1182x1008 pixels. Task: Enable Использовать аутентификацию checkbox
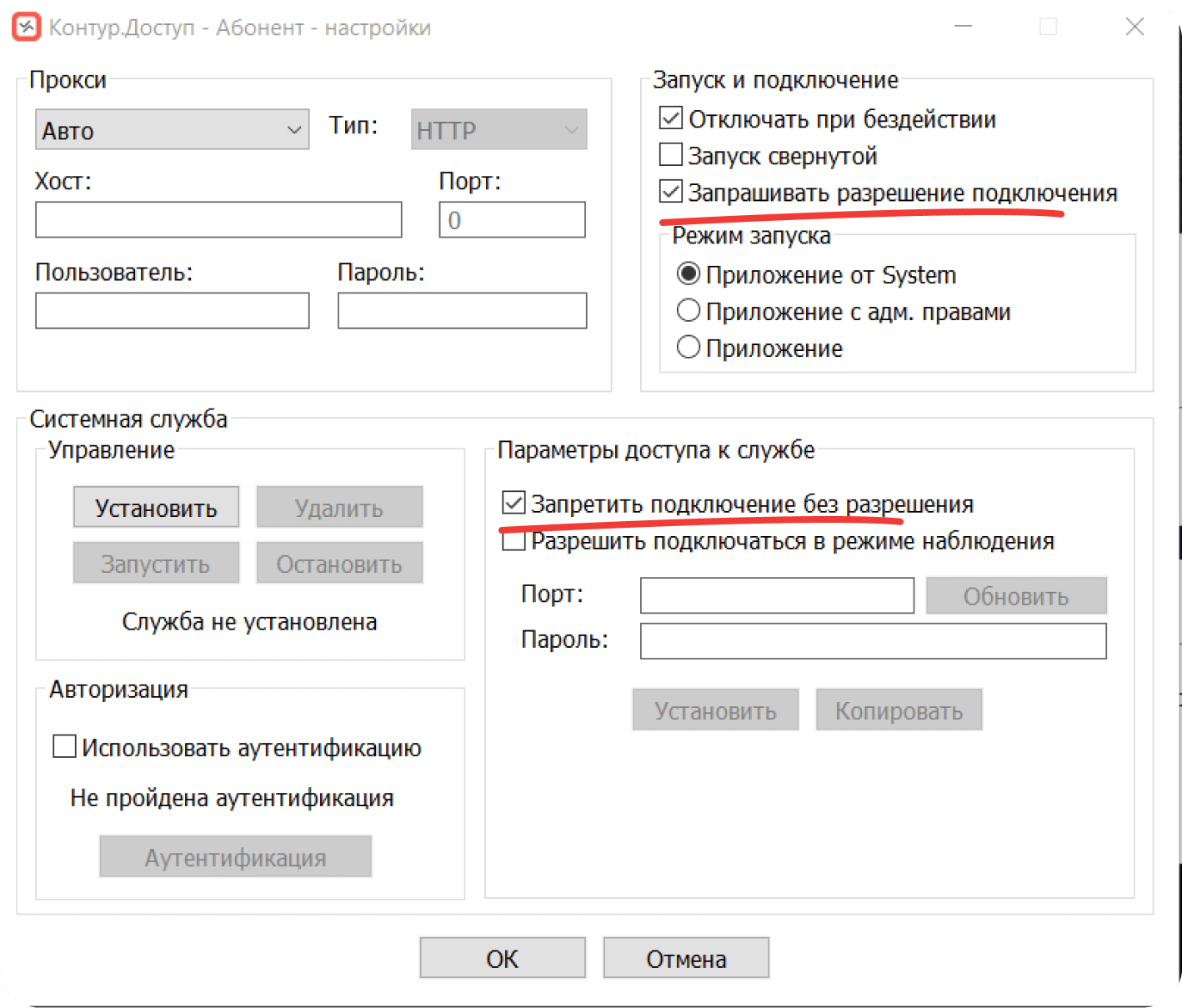tap(64, 746)
